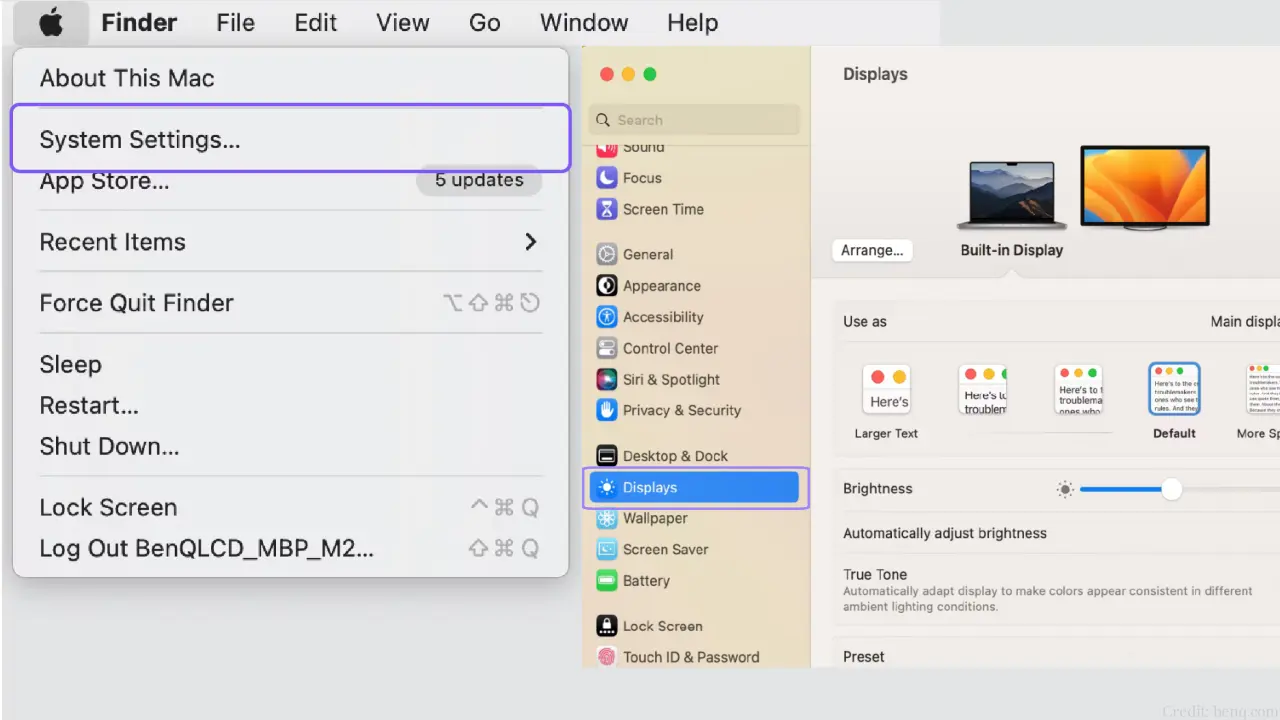Click the search magnifier icon
The height and width of the screenshot is (720, 1280).
point(603,120)
